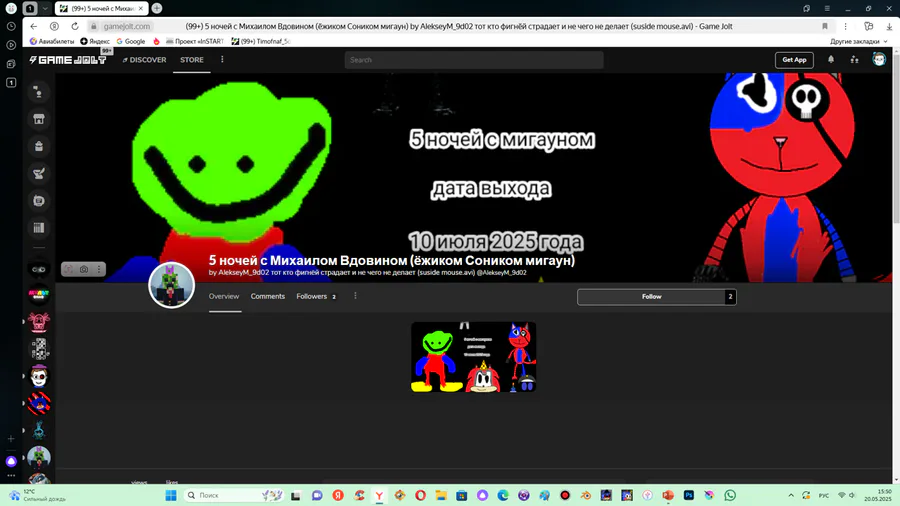Viewport: 900px width, 506px height.
Task: Open the Discover page
Action: (144, 60)
